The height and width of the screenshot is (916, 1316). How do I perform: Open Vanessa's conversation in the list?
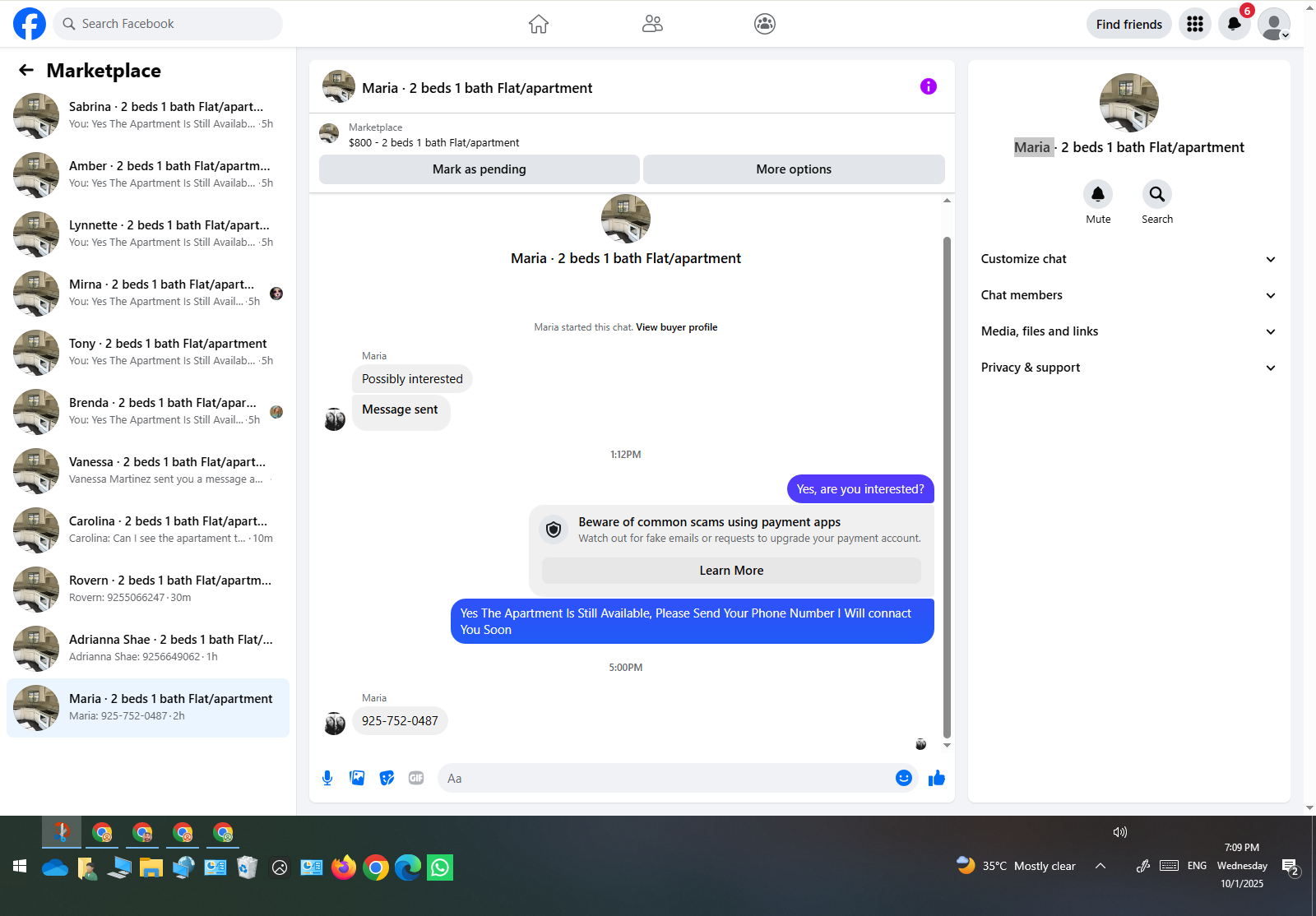point(148,471)
